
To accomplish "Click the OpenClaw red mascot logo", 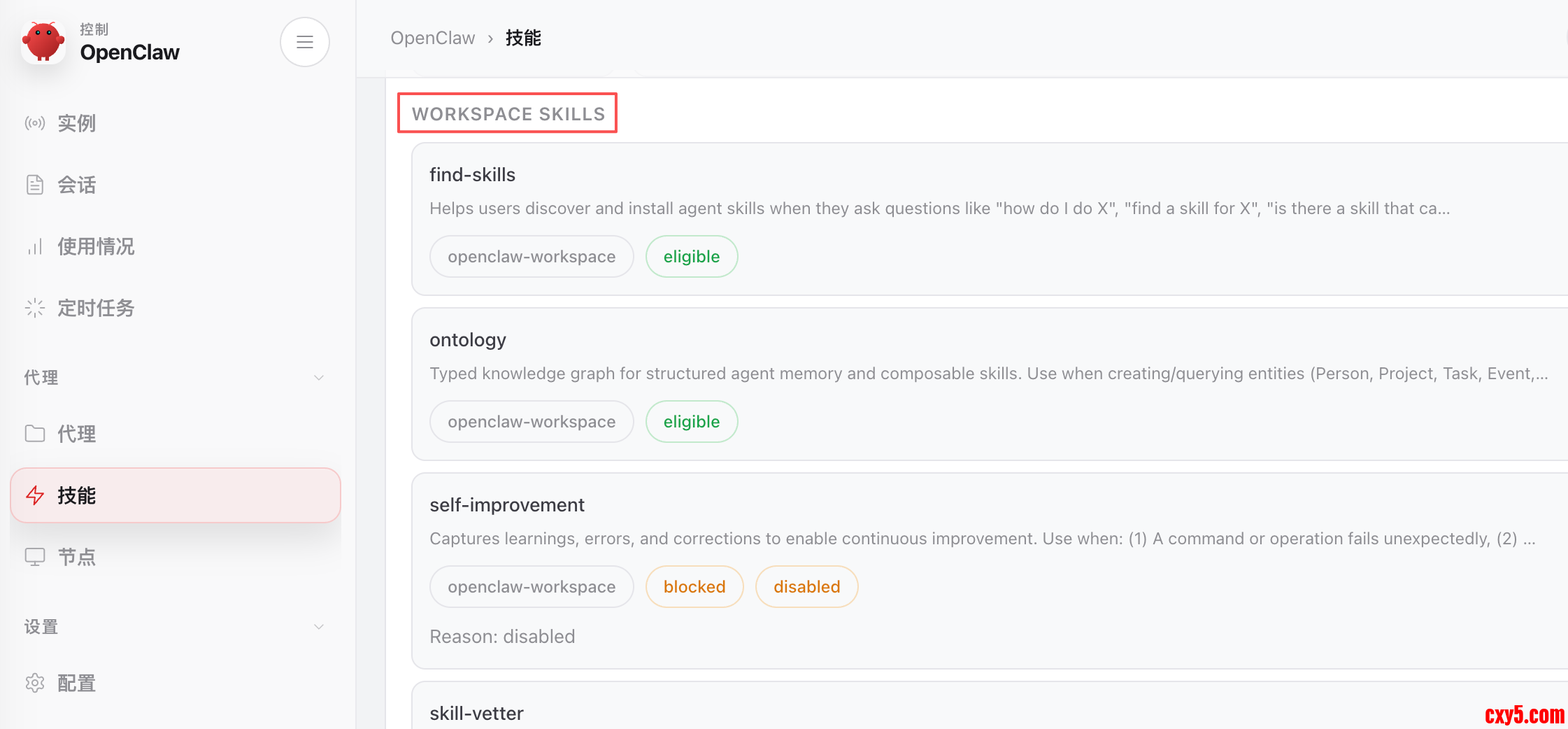I will click(43, 42).
